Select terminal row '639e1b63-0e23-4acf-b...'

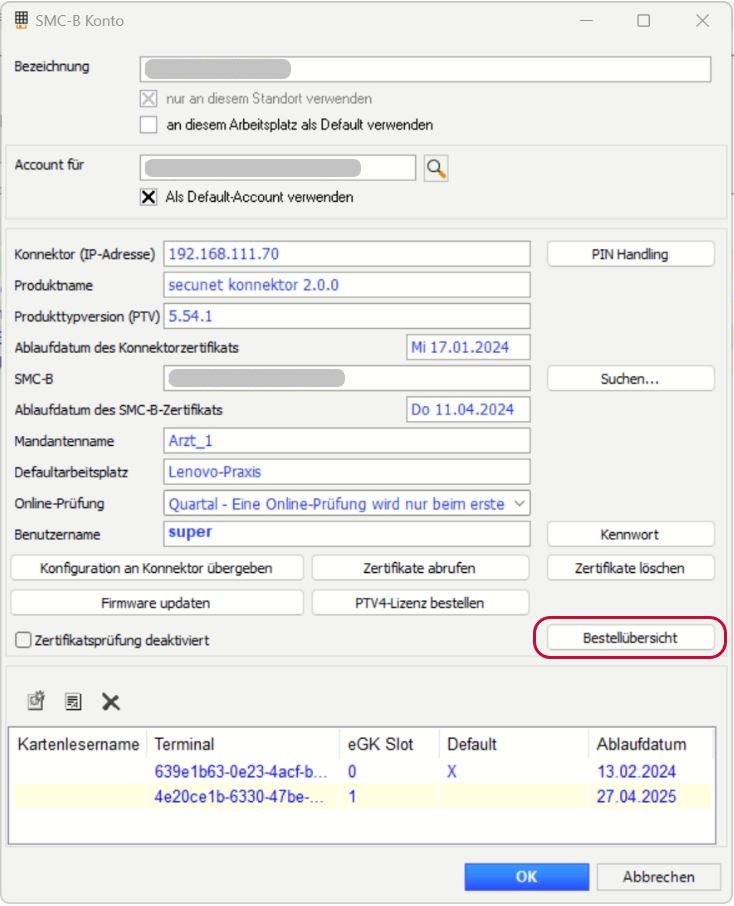362,771
